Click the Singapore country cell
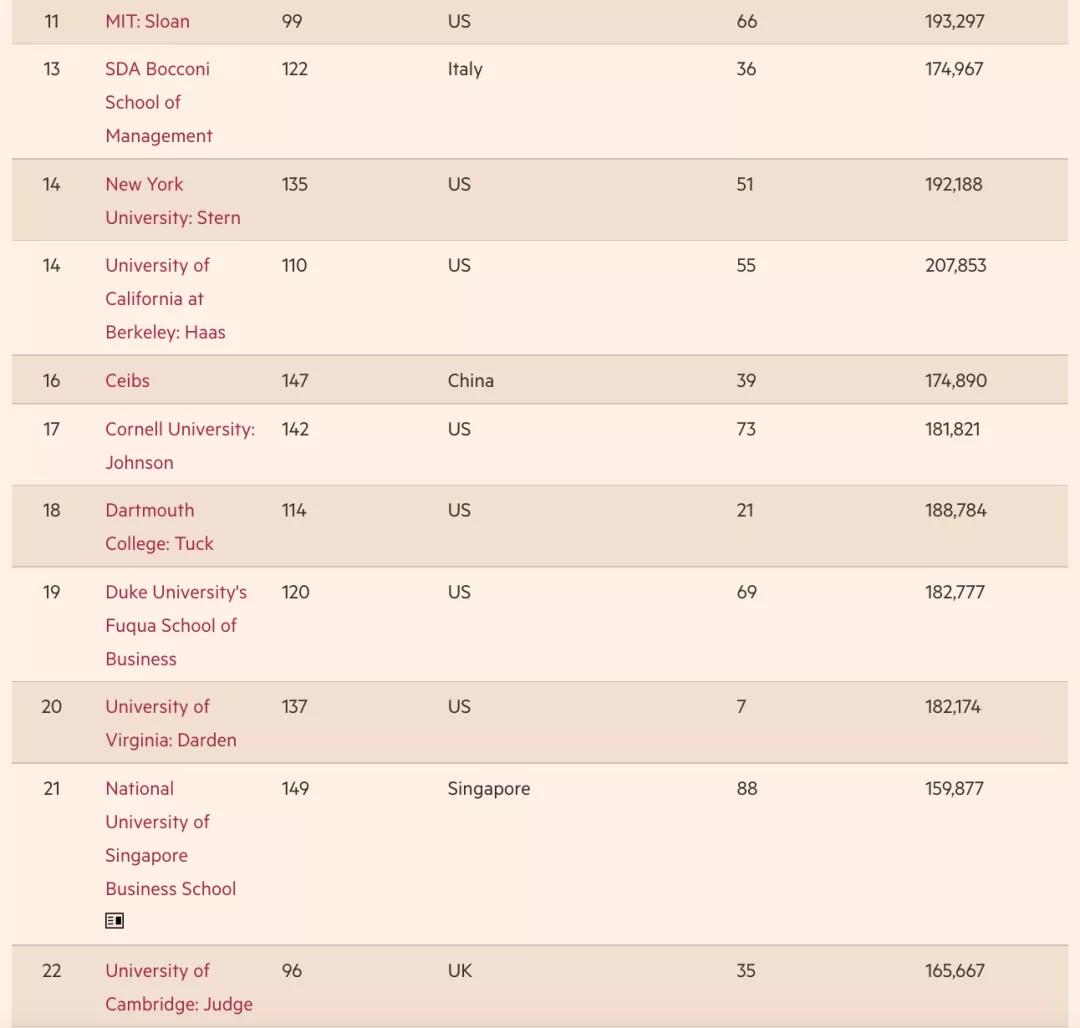This screenshot has height=1028, width=1080. pos(489,789)
